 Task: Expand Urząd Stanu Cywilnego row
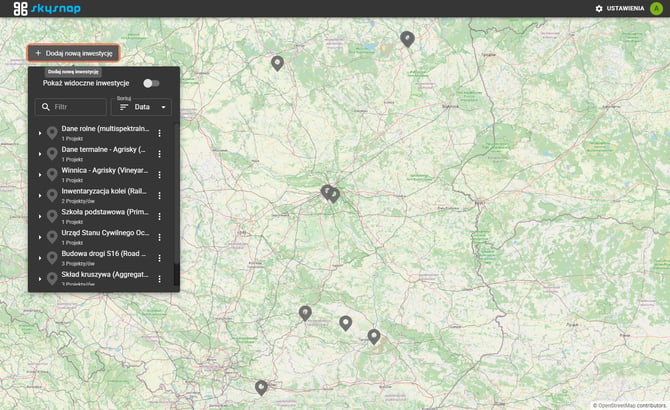tap(40, 237)
